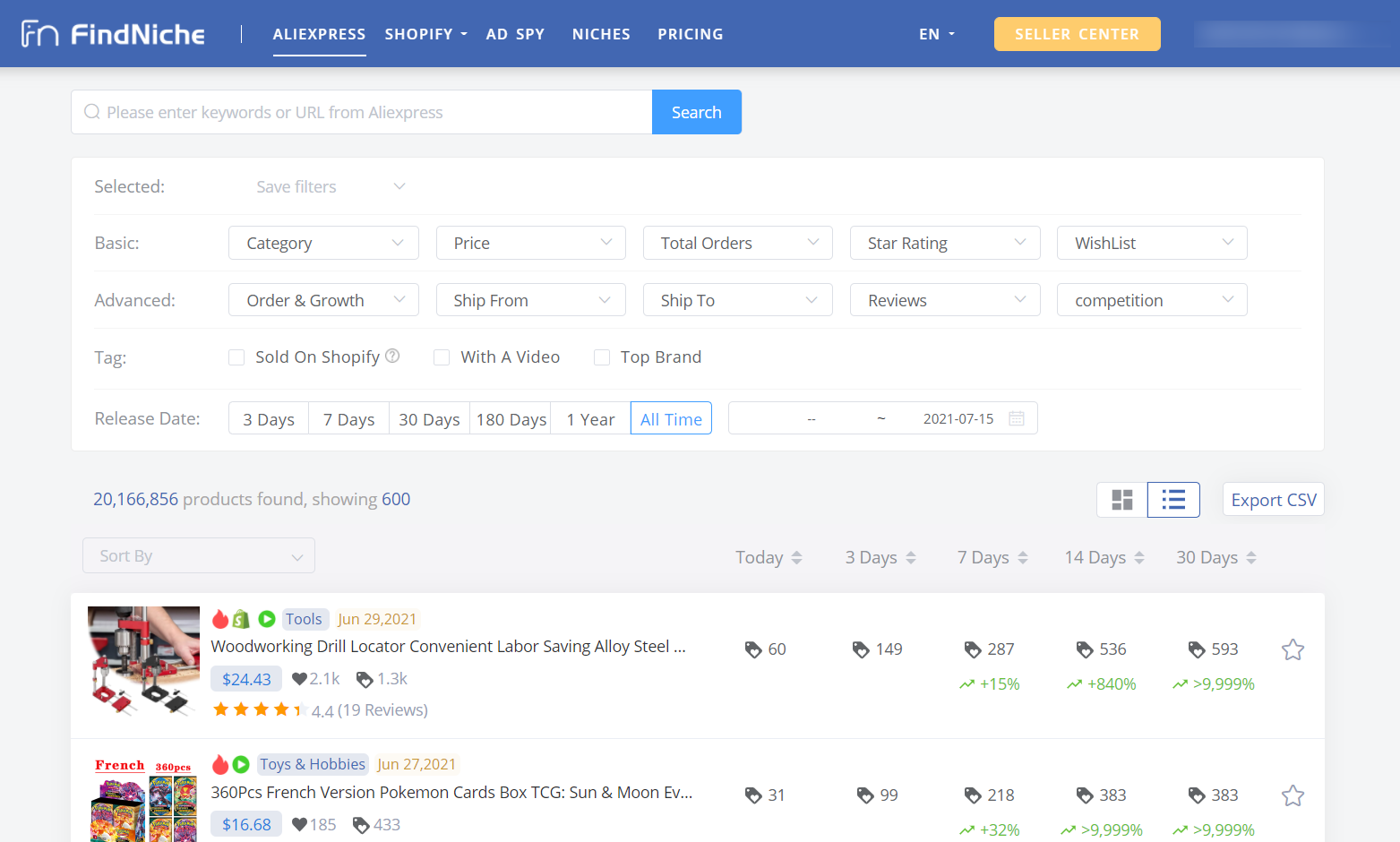Open the competition dropdown
Image resolution: width=1400 pixels, height=842 pixels.
(x=1152, y=300)
